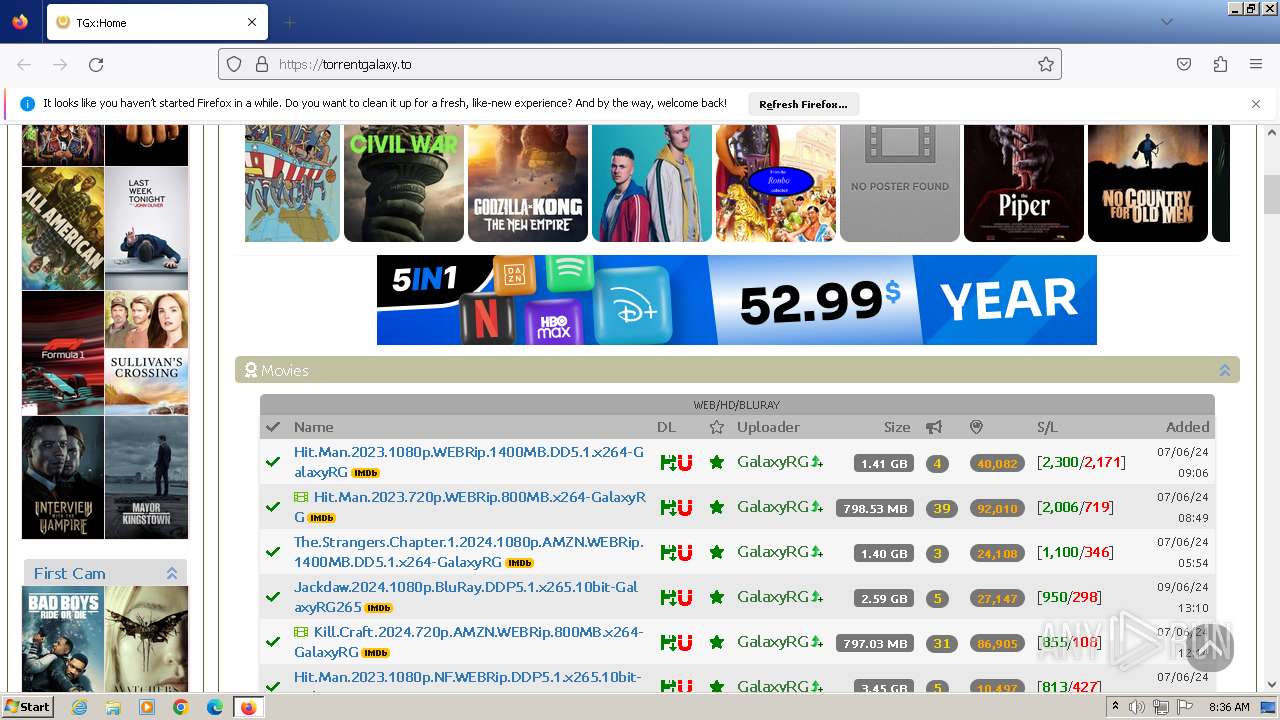
Task: Click the comments megaphone column header icon
Action: click(x=934, y=427)
